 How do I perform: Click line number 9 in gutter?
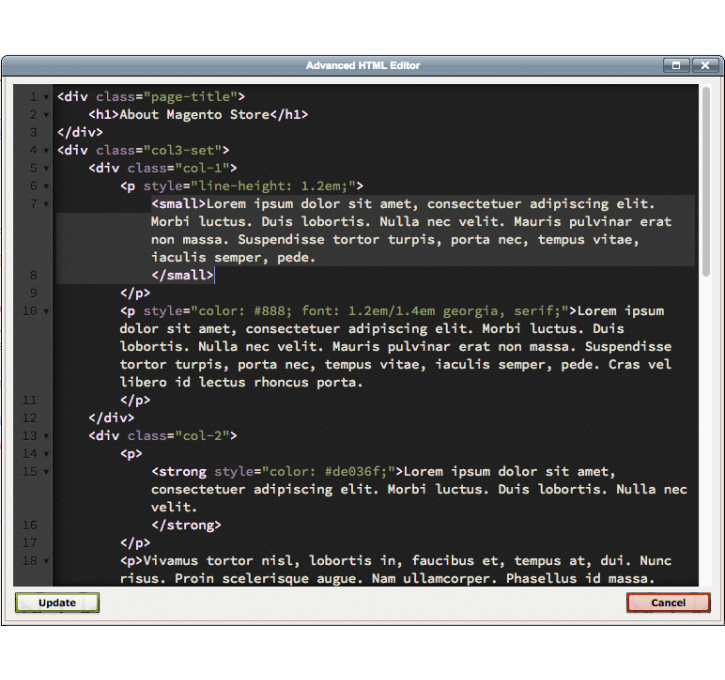[34, 293]
